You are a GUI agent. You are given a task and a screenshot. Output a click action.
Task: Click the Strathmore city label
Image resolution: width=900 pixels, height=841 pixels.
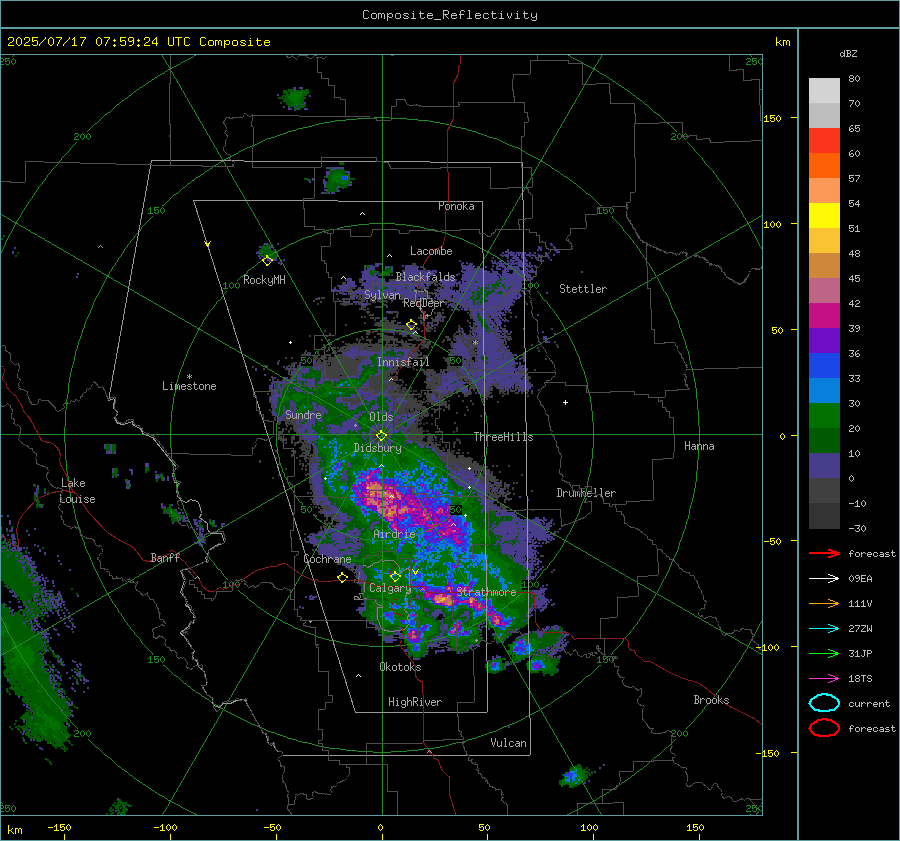[486, 592]
